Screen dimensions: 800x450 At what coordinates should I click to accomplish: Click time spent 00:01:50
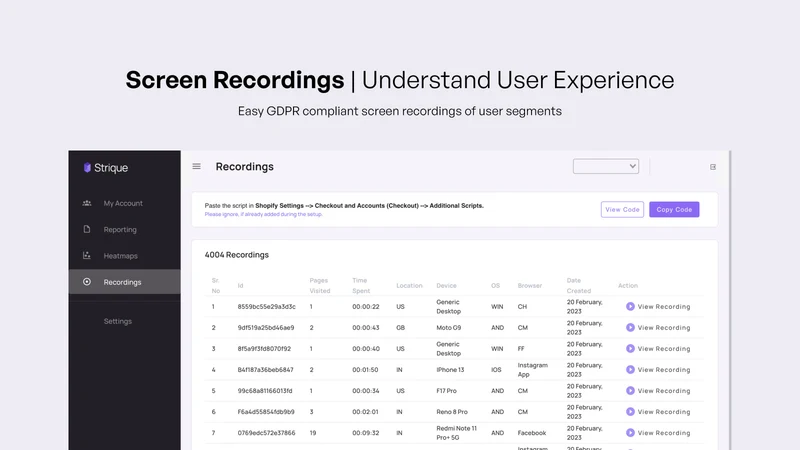365,369
